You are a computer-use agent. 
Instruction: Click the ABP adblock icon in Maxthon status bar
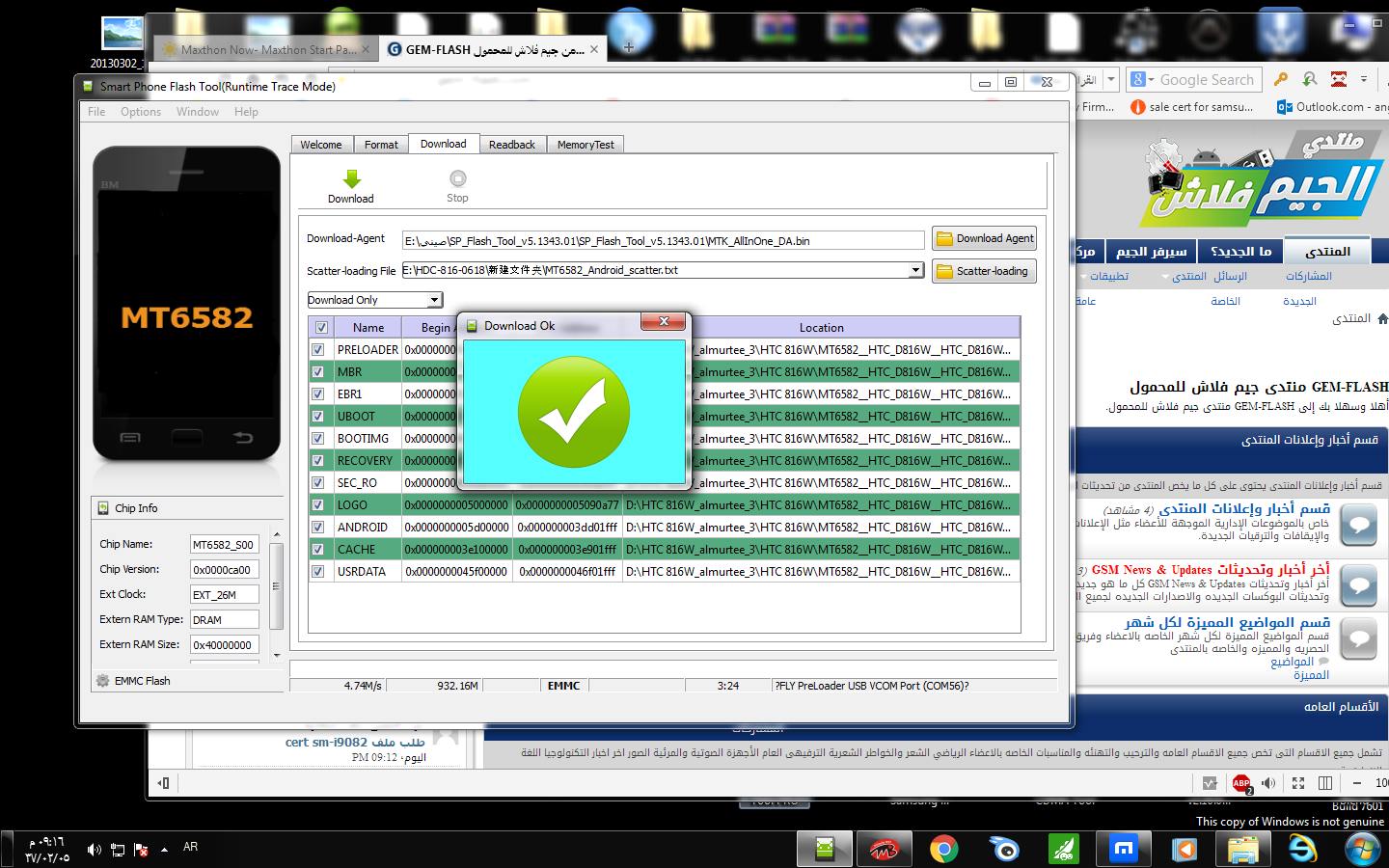tap(1241, 783)
